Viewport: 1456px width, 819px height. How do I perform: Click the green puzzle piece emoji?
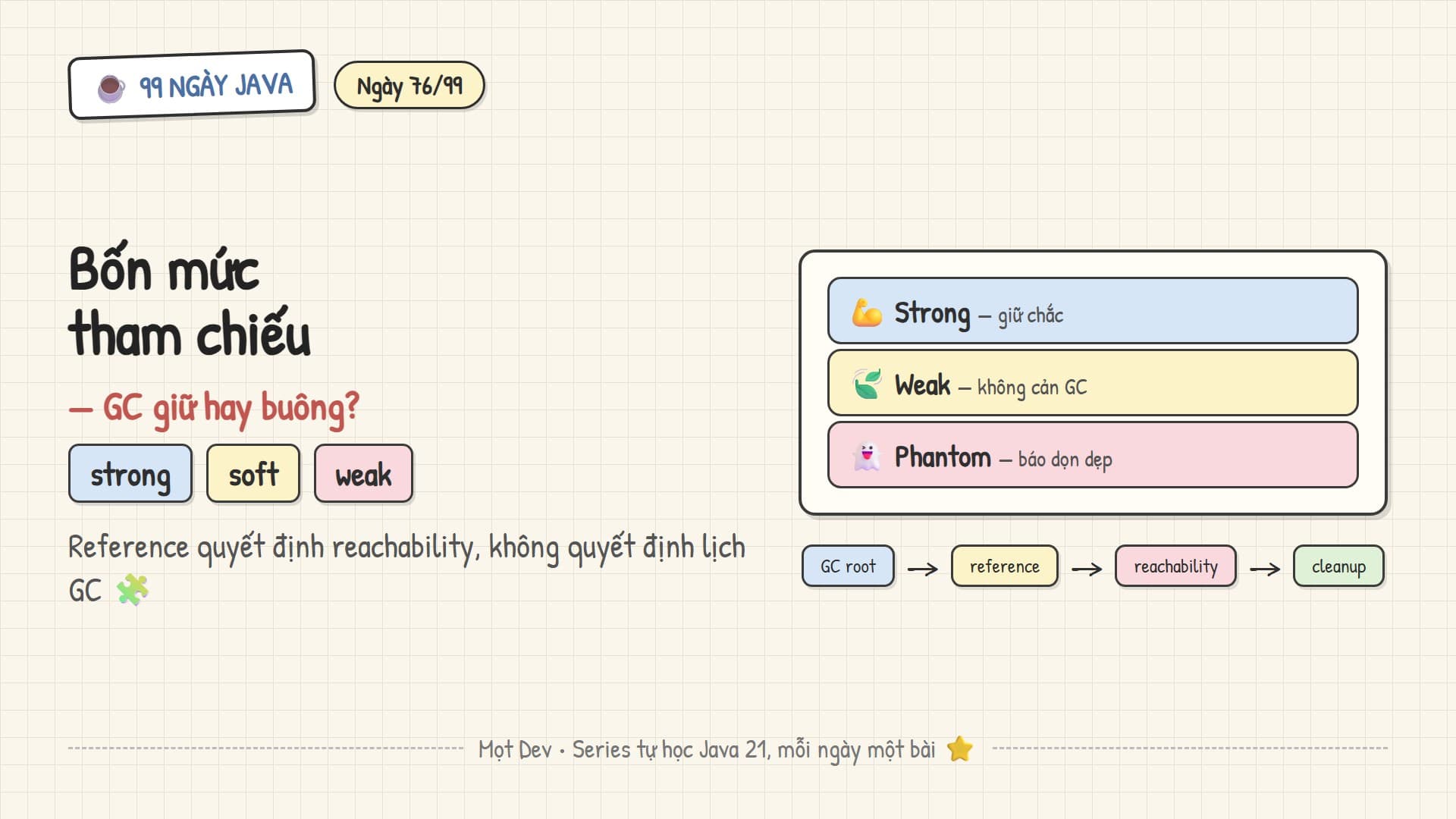click(133, 590)
